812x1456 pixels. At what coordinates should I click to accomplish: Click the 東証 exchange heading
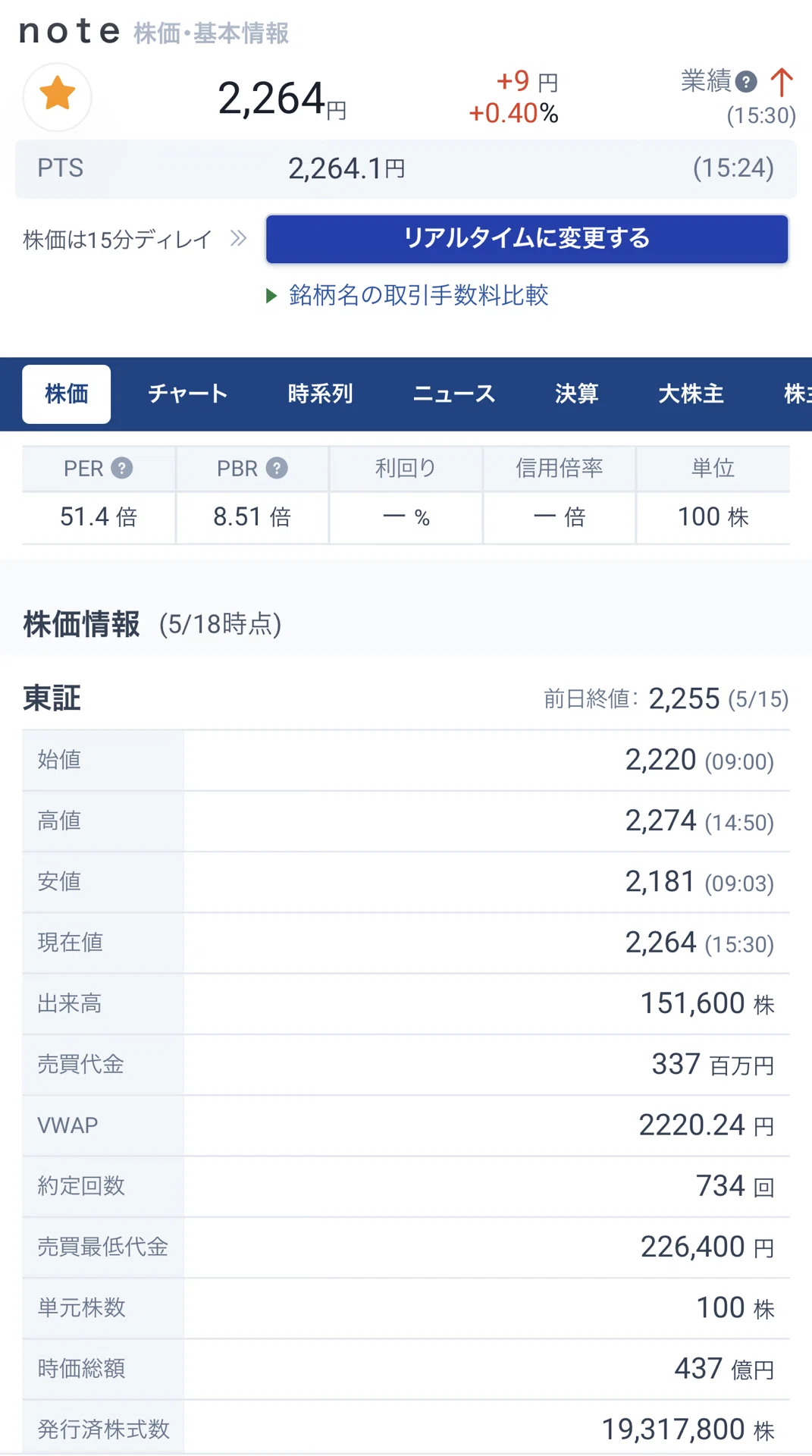point(52,698)
